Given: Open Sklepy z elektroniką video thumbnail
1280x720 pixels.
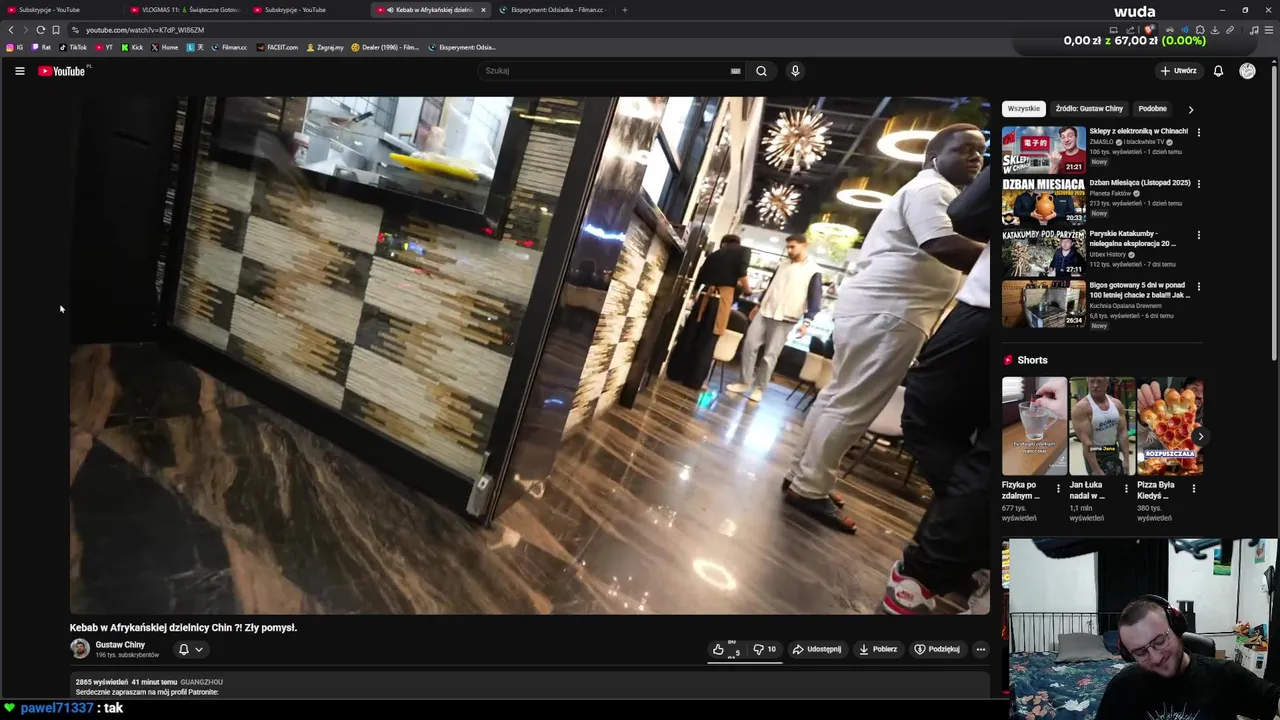Looking at the screenshot, I should 1044,150.
